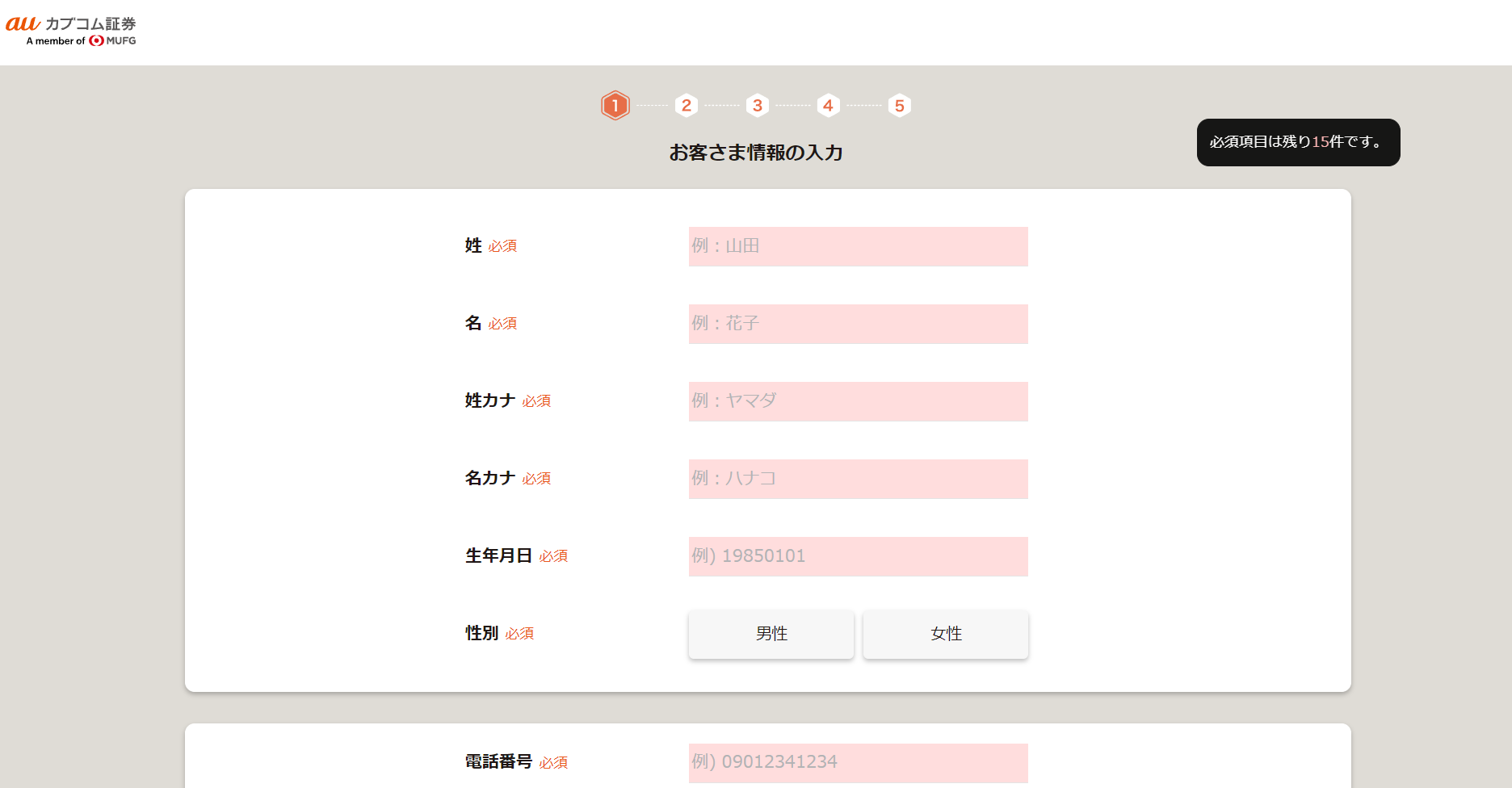Click the step 3 hexagon indicator
Image resolution: width=1512 pixels, height=788 pixels.
coord(757,106)
